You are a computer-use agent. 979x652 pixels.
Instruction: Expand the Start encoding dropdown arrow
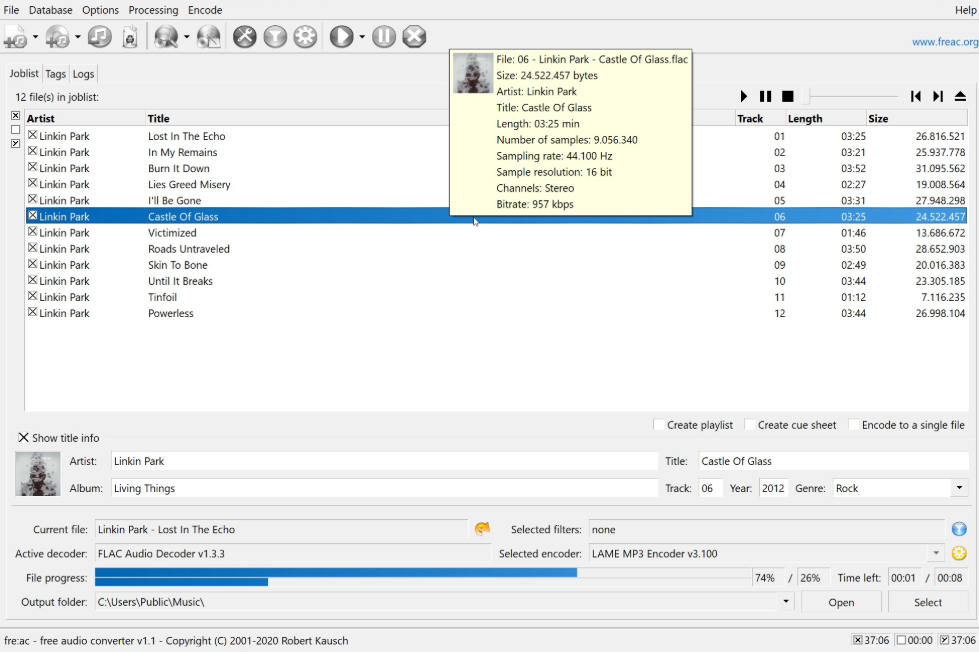(x=362, y=37)
